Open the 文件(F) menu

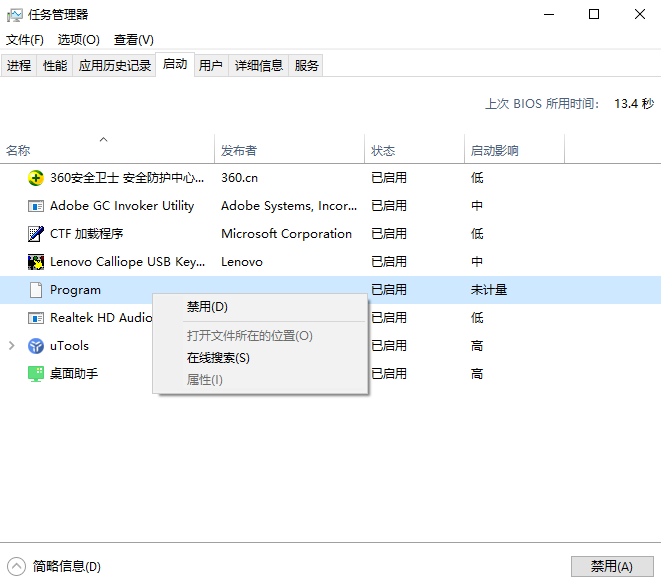point(24,40)
